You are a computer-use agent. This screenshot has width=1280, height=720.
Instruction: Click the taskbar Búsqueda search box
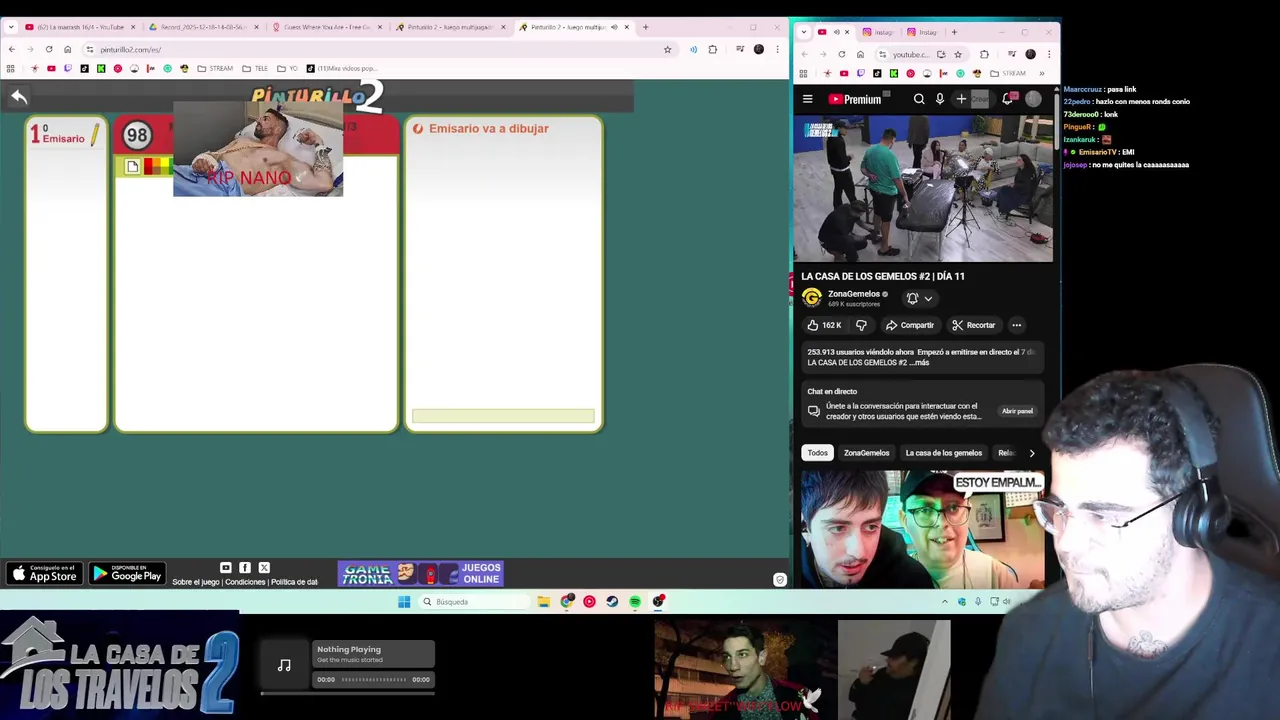click(474, 601)
